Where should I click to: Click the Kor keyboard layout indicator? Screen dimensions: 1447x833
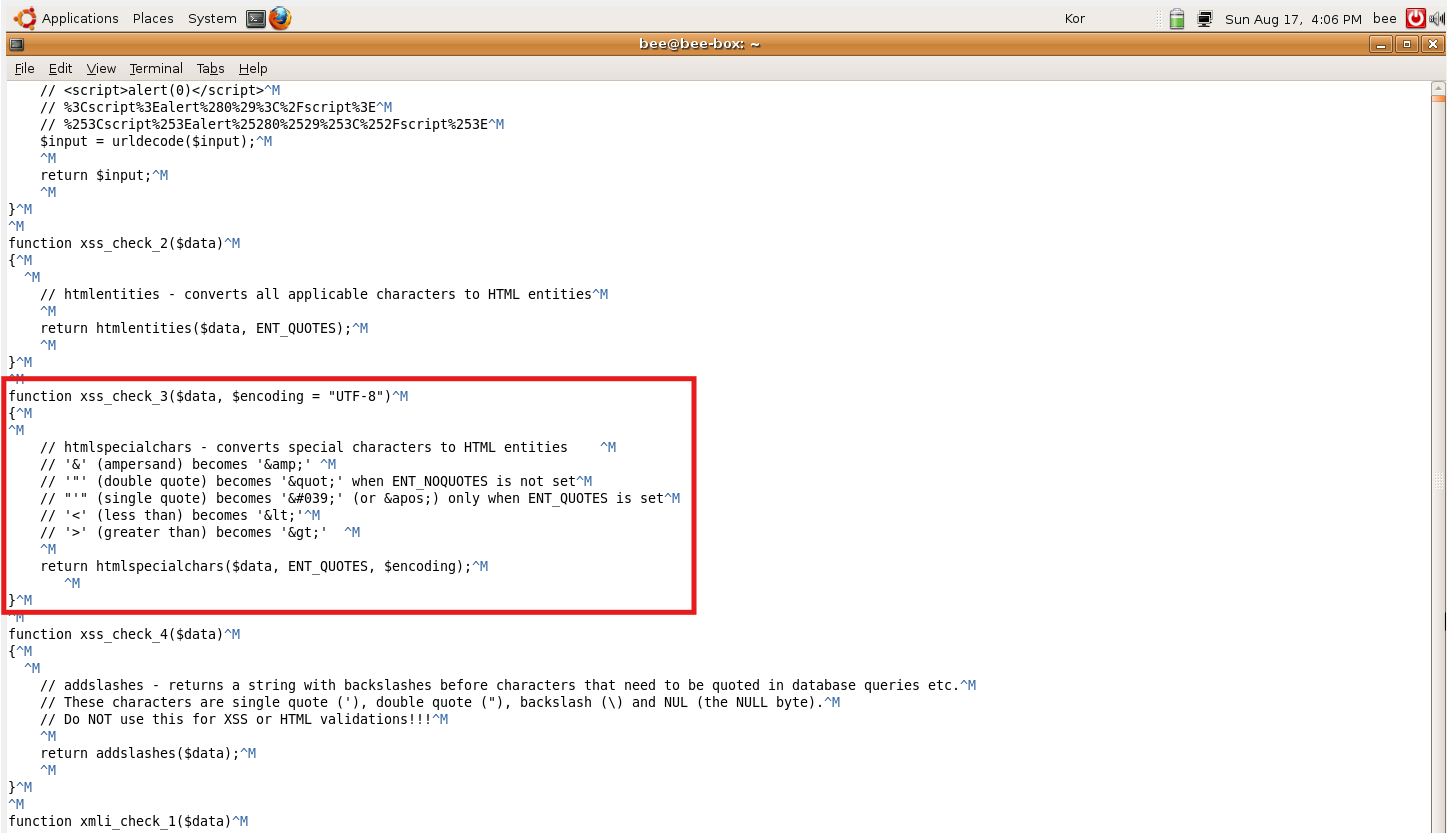pos(1075,19)
